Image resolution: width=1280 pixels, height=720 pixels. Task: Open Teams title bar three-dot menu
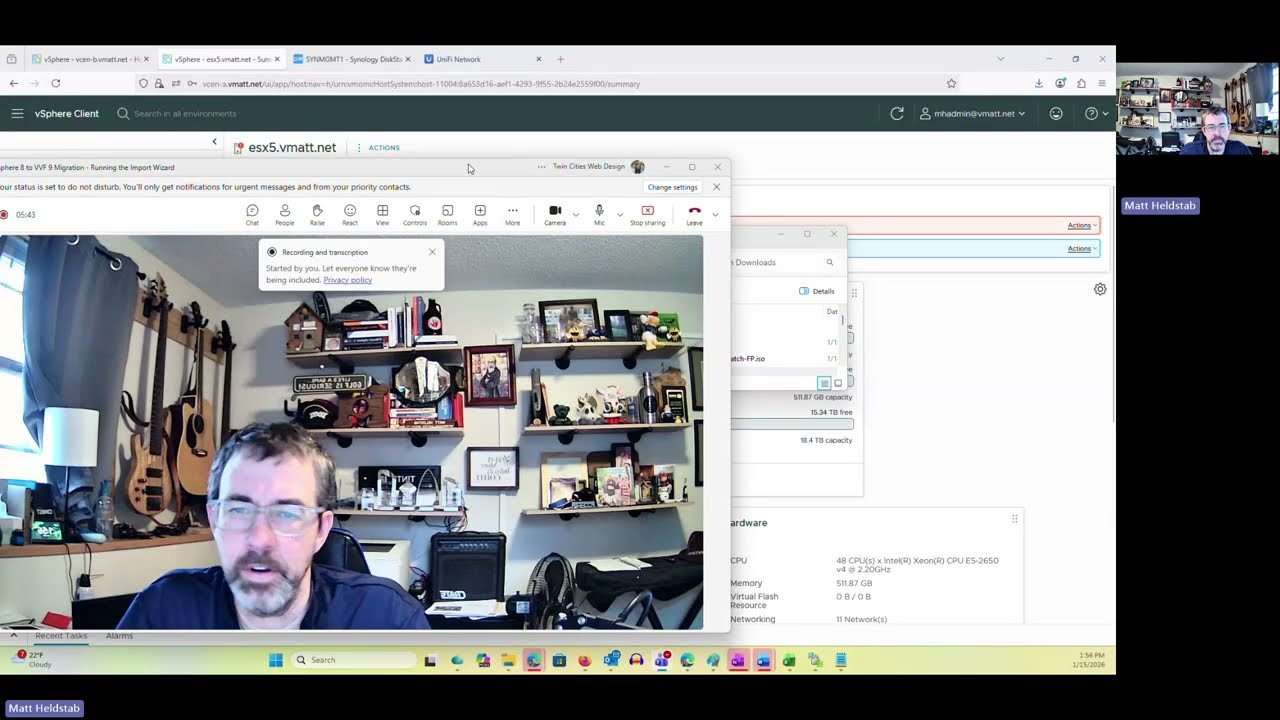coord(542,167)
